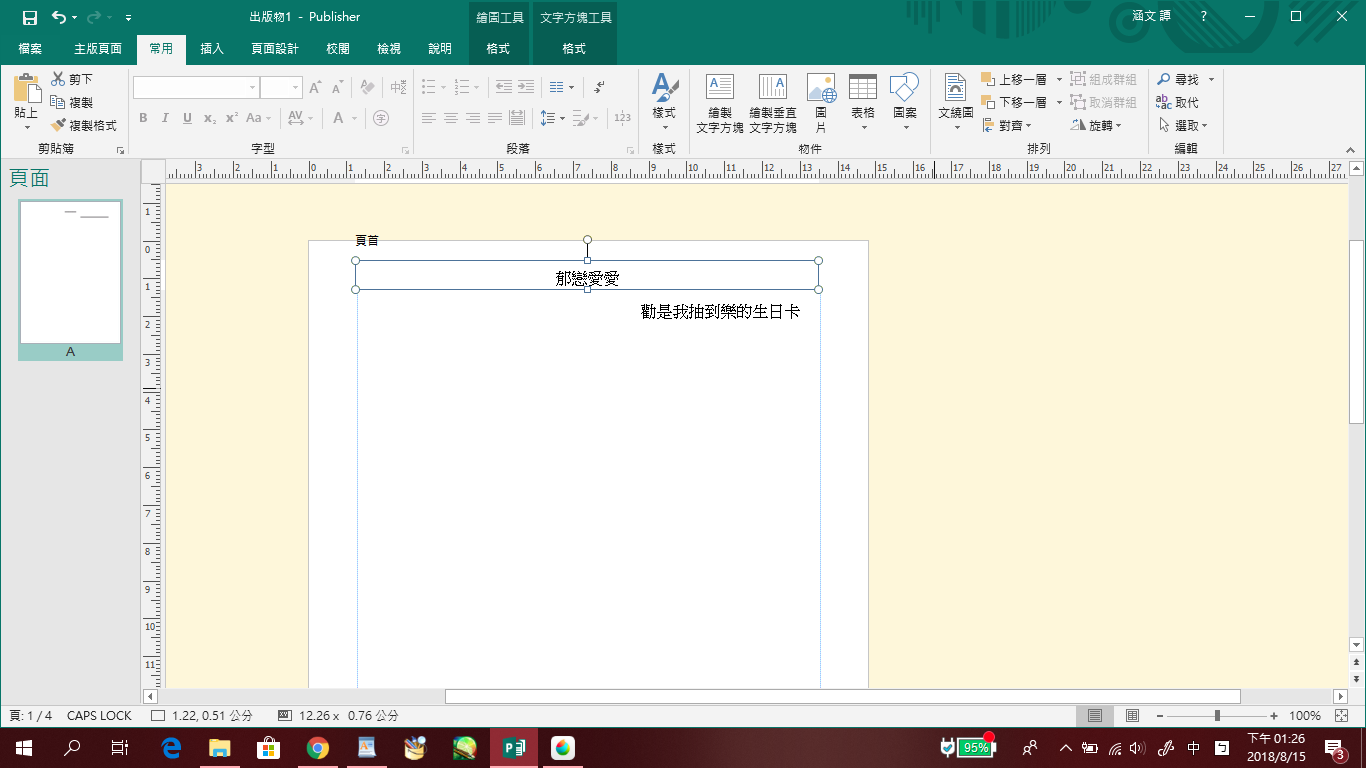Click the Save icon in title bar
Viewport: 1366px width, 768px height.
(30, 17)
